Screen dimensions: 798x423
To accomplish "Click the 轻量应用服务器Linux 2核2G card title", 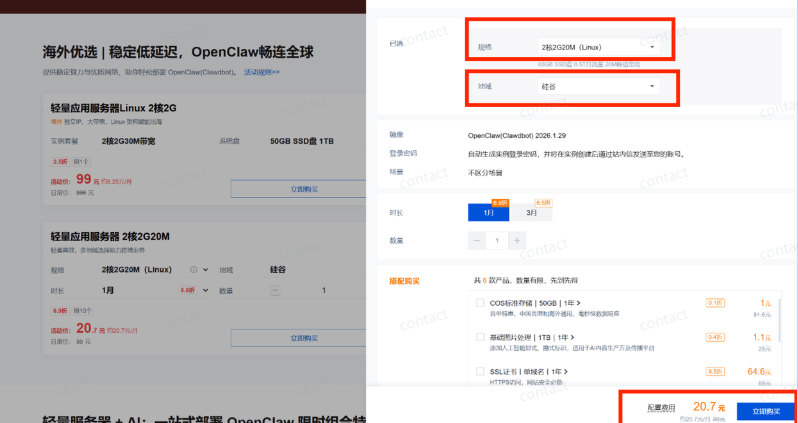I will point(113,108).
